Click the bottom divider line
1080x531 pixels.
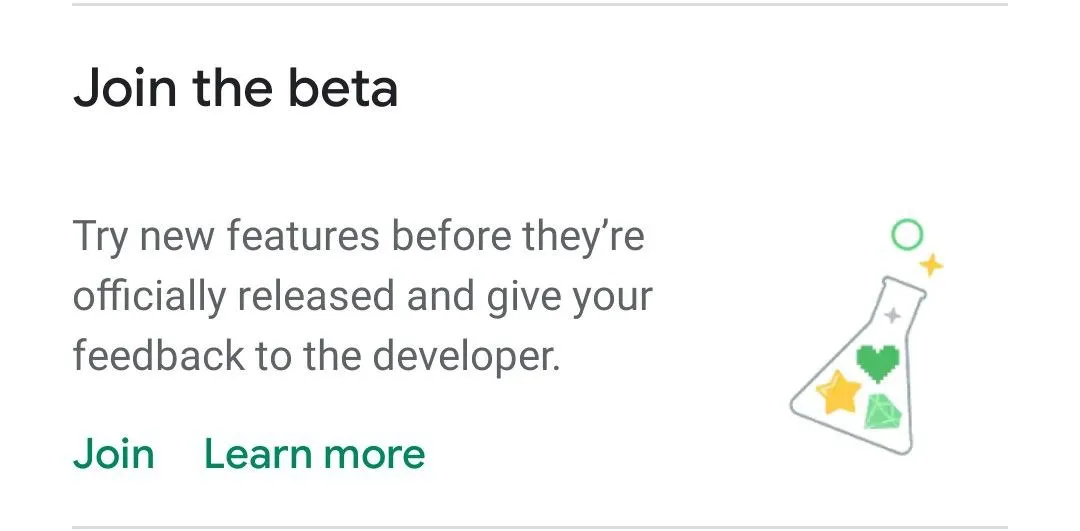tap(540, 526)
